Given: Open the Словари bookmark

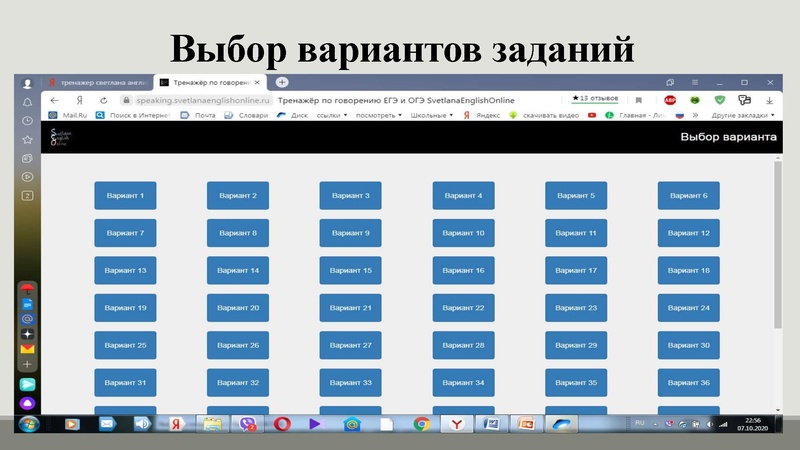Looking at the screenshot, I should click(x=247, y=115).
